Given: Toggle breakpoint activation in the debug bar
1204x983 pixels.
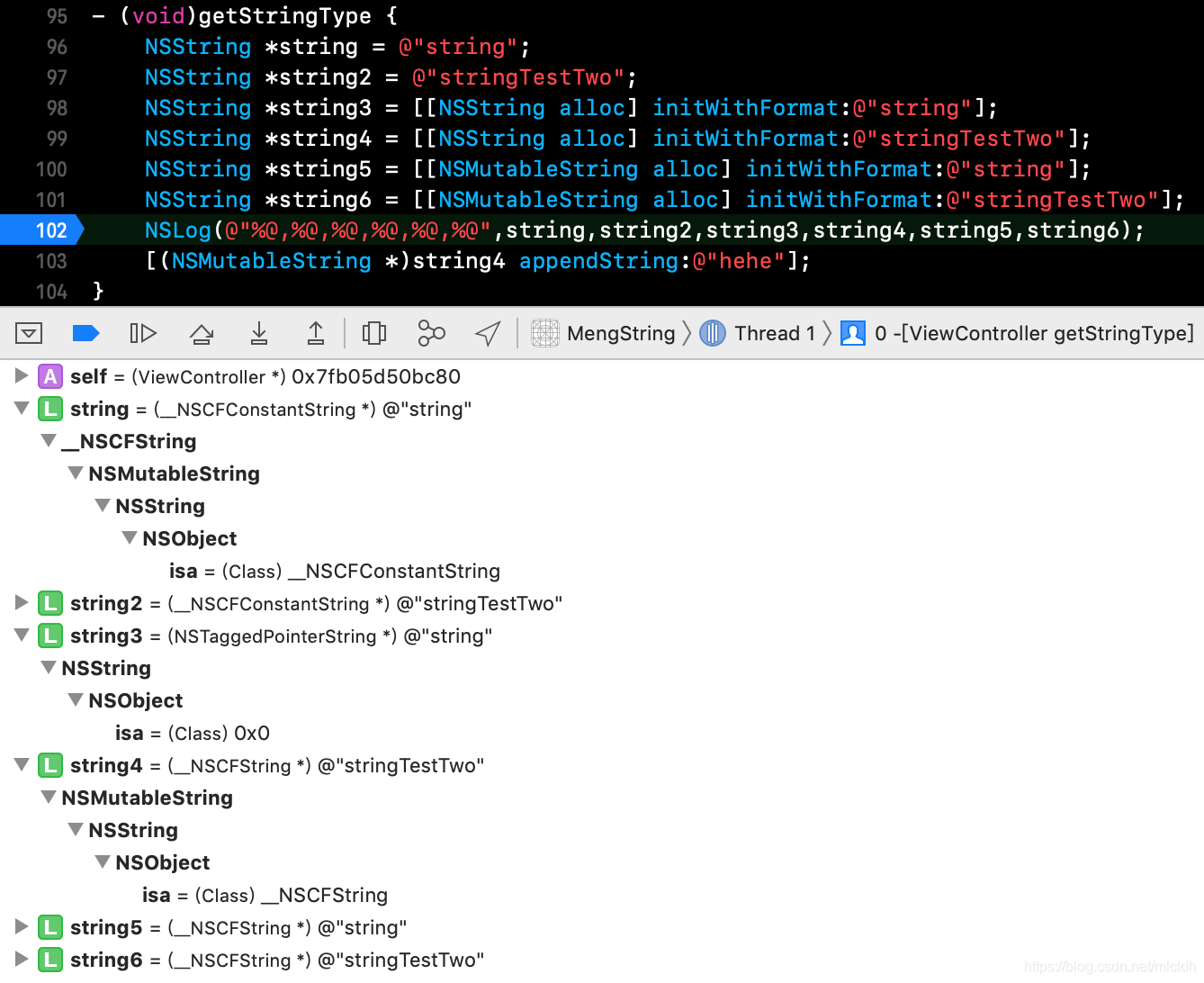Looking at the screenshot, I should pos(85,333).
